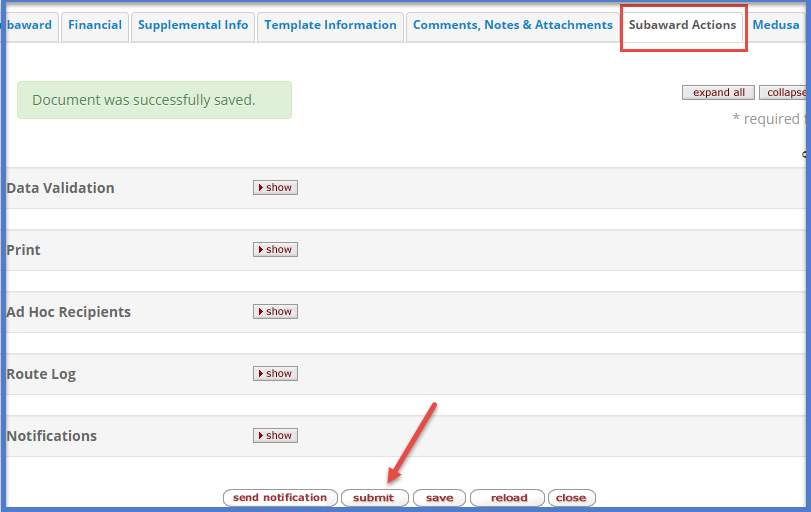
Task: Expand Ad Hoc Recipients section
Action: 275,312
